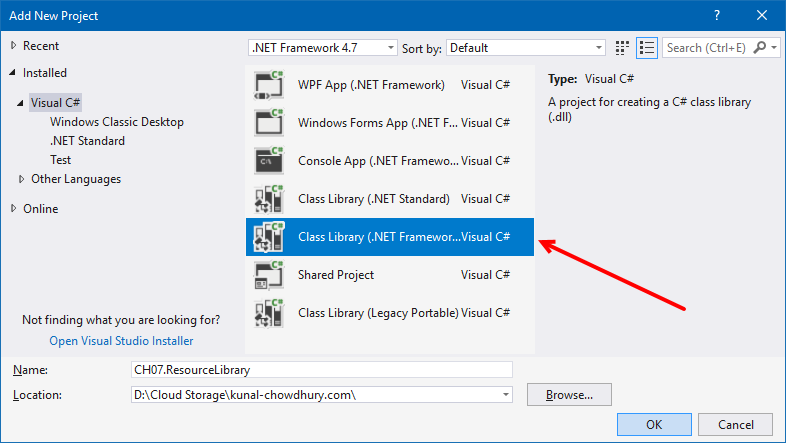This screenshot has height=443, width=786.
Task: Select Class Library (.NET Standard) template name
Action: click(x=374, y=199)
